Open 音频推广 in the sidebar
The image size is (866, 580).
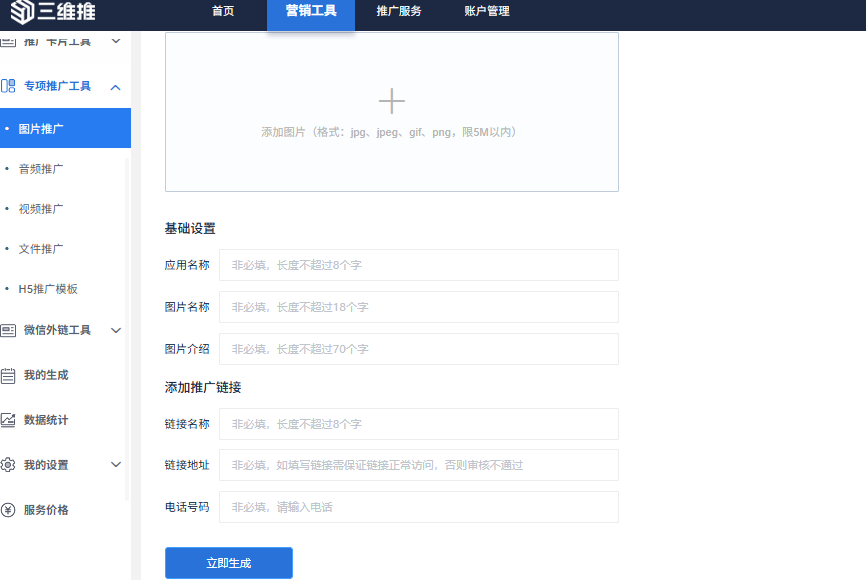pyautogui.click(x=41, y=169)
